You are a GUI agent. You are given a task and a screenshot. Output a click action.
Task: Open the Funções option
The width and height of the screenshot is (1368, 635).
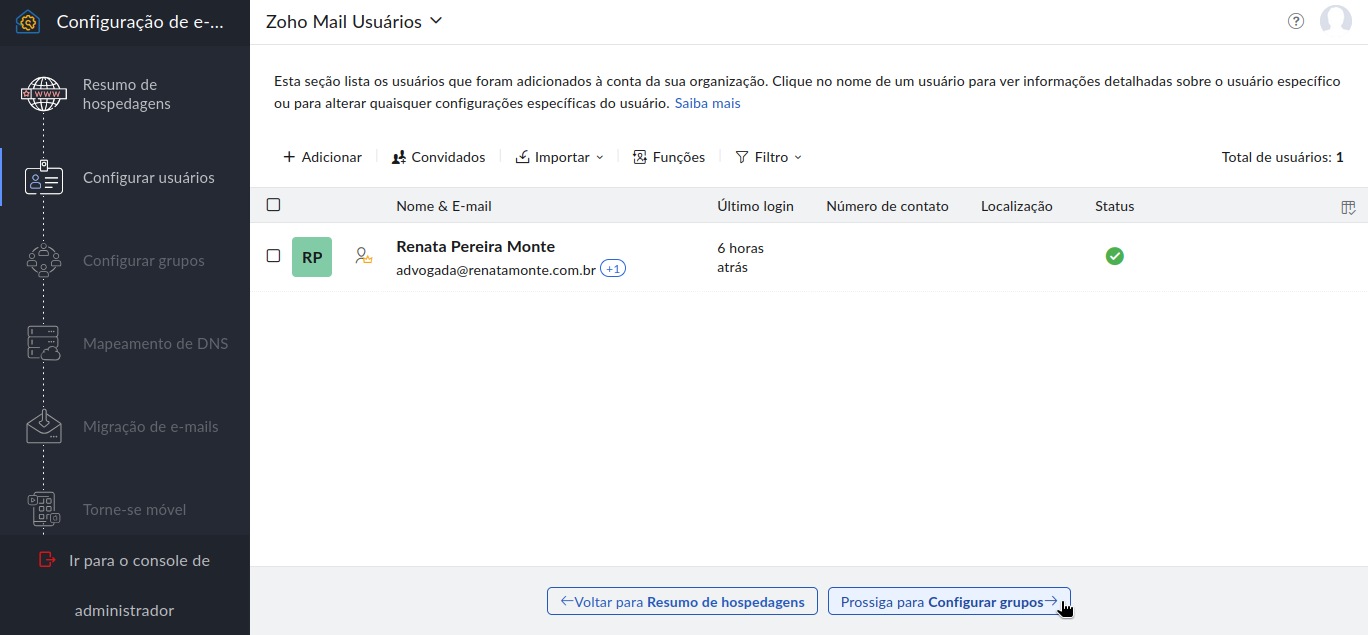[669, 157]
